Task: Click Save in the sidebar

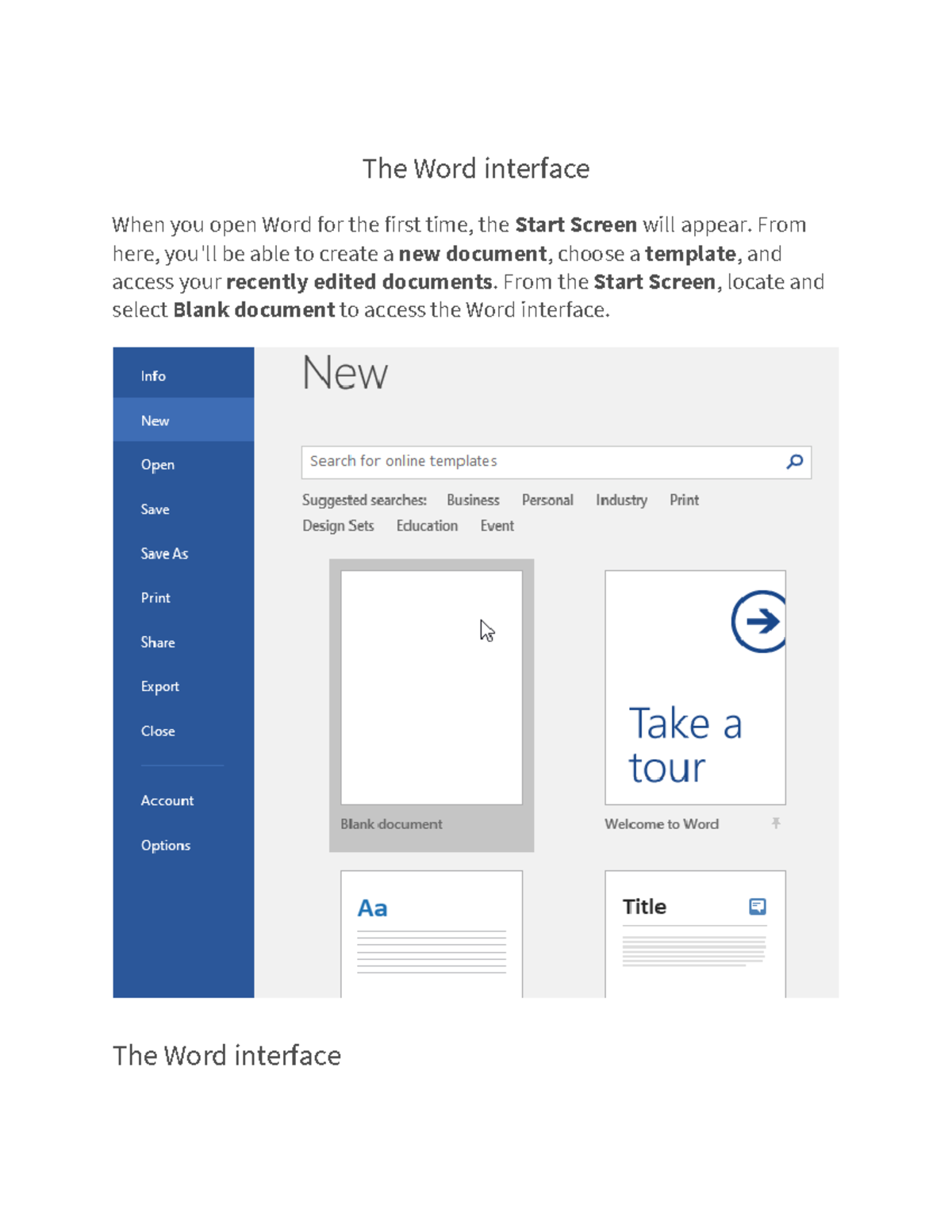Action: [154, 509]
